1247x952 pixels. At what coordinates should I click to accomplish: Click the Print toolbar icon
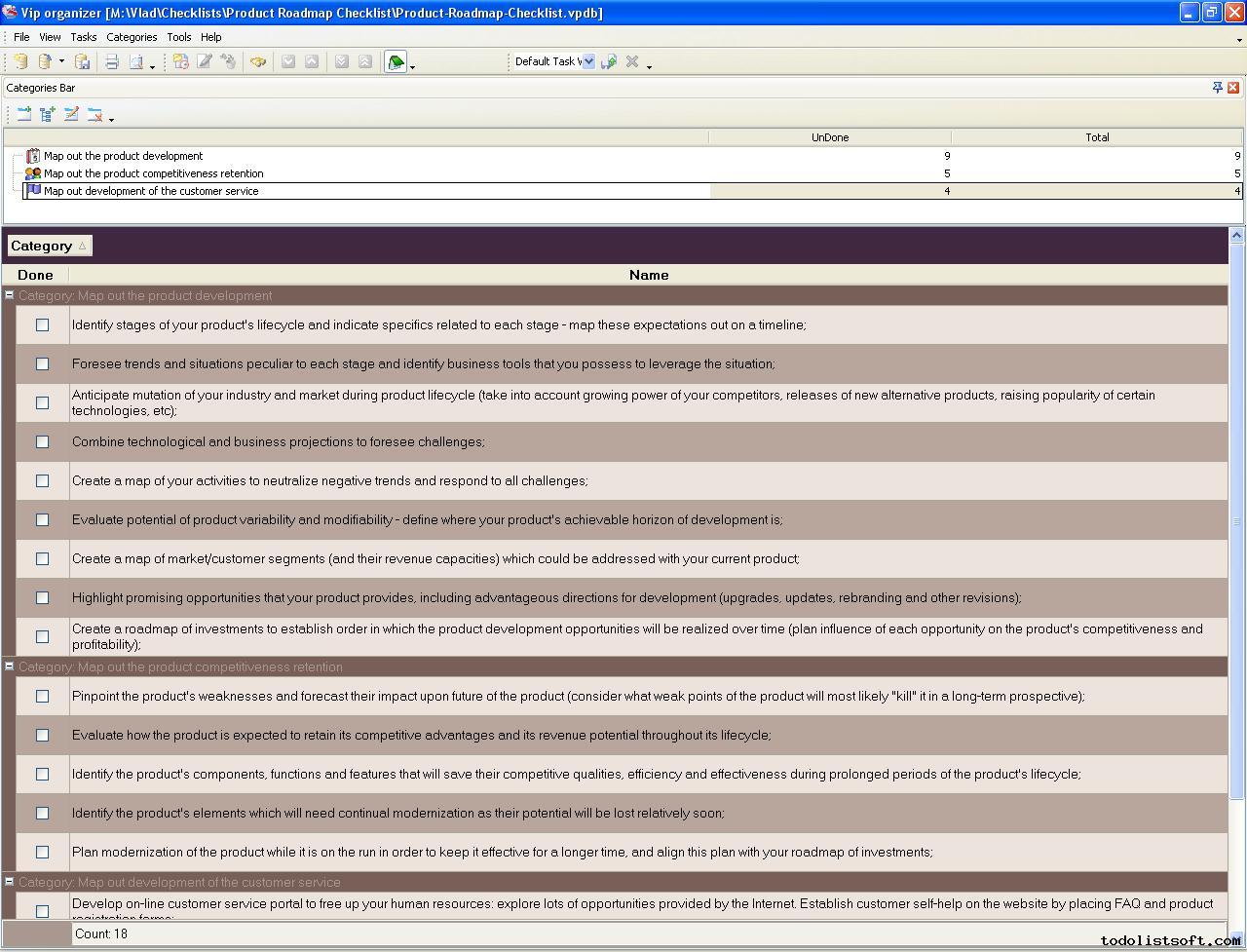coord(111,62)
